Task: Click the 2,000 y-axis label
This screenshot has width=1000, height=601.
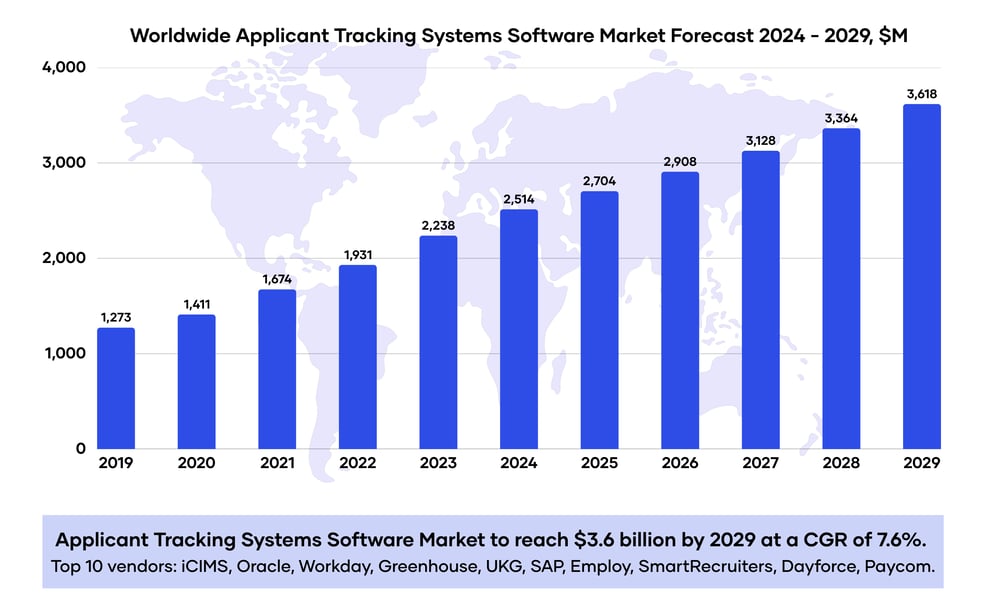Action: (64, 258)
